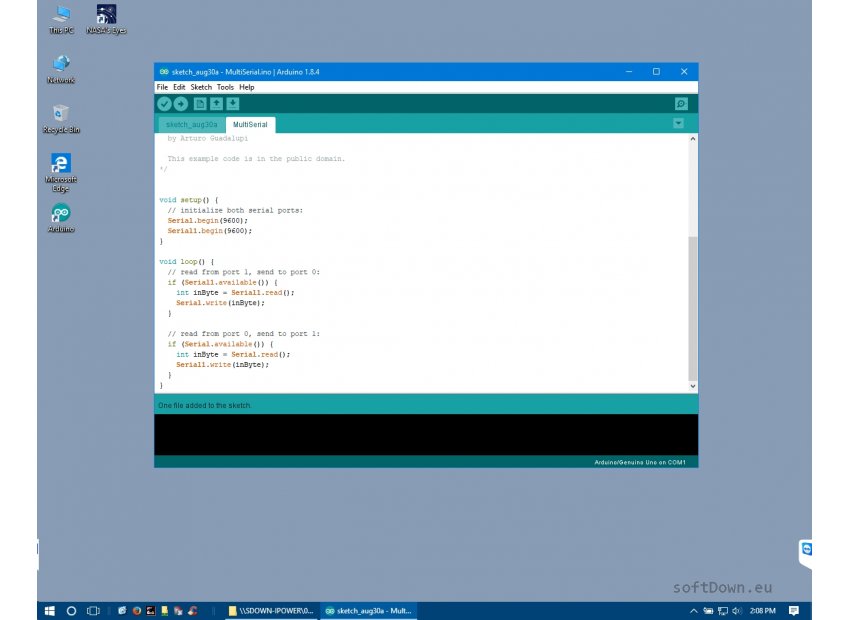This screenshot has height=620, width=850.
Task: Select the NASA's Eyes desktop icon
Action: tap(106, 20)
